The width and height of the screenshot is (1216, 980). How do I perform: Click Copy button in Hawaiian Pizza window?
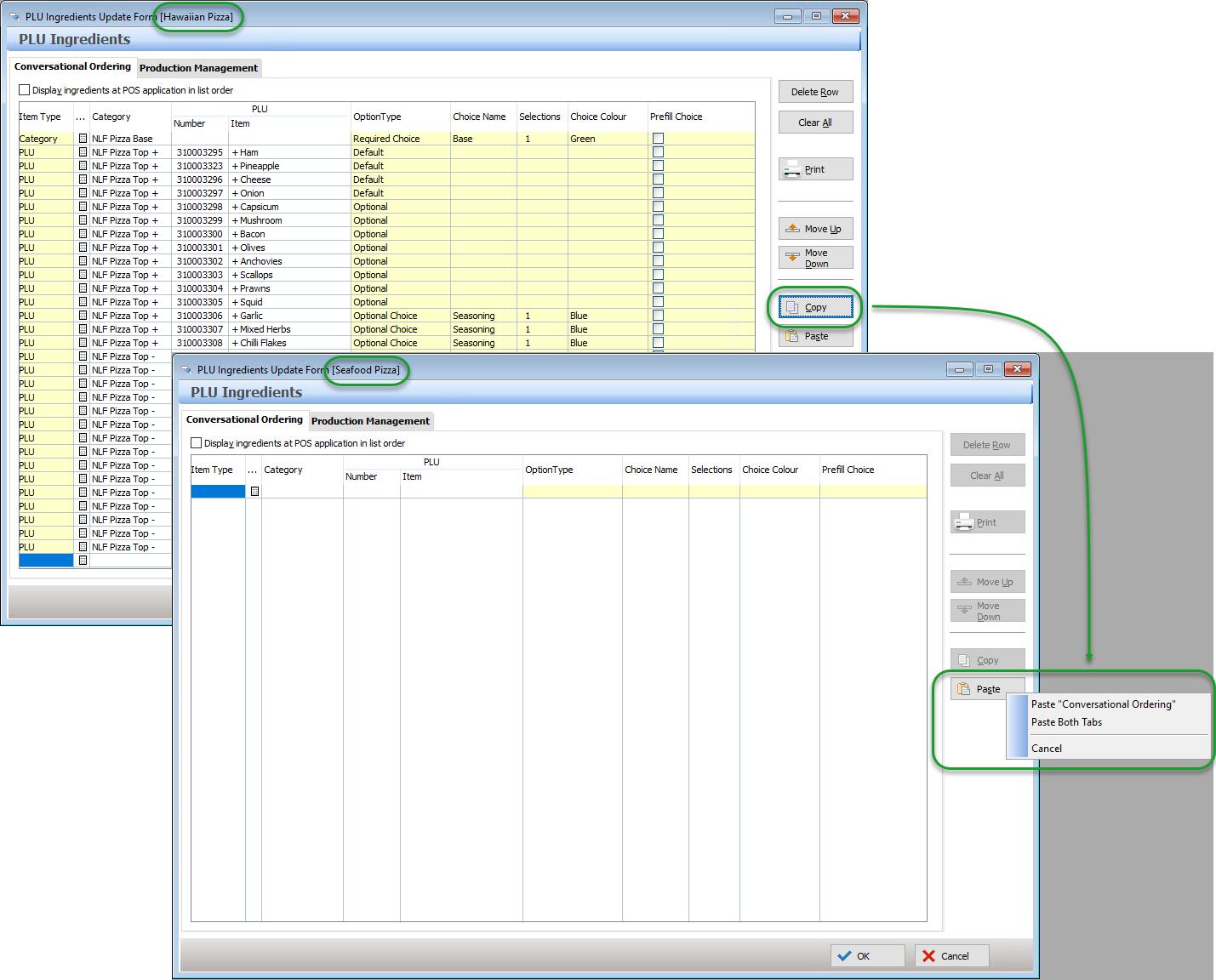(x=815, y=307)
